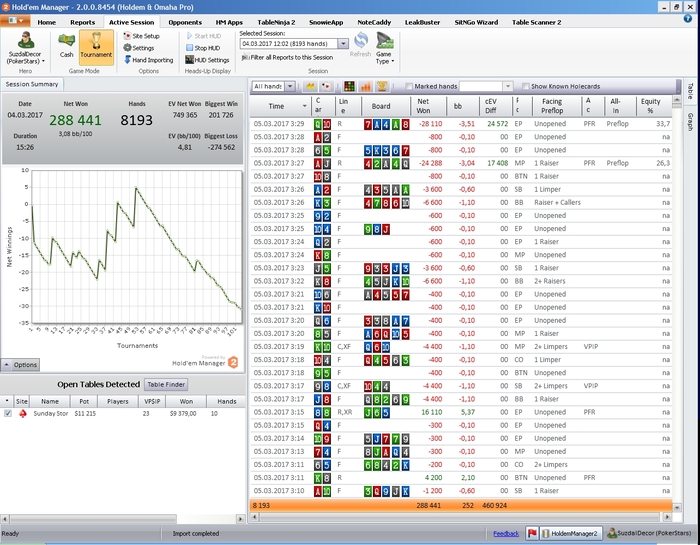The height and width of the screenshot is (545, 700).
Task: Open the SitNGo Wizard tab
Action: pos(476,22)
